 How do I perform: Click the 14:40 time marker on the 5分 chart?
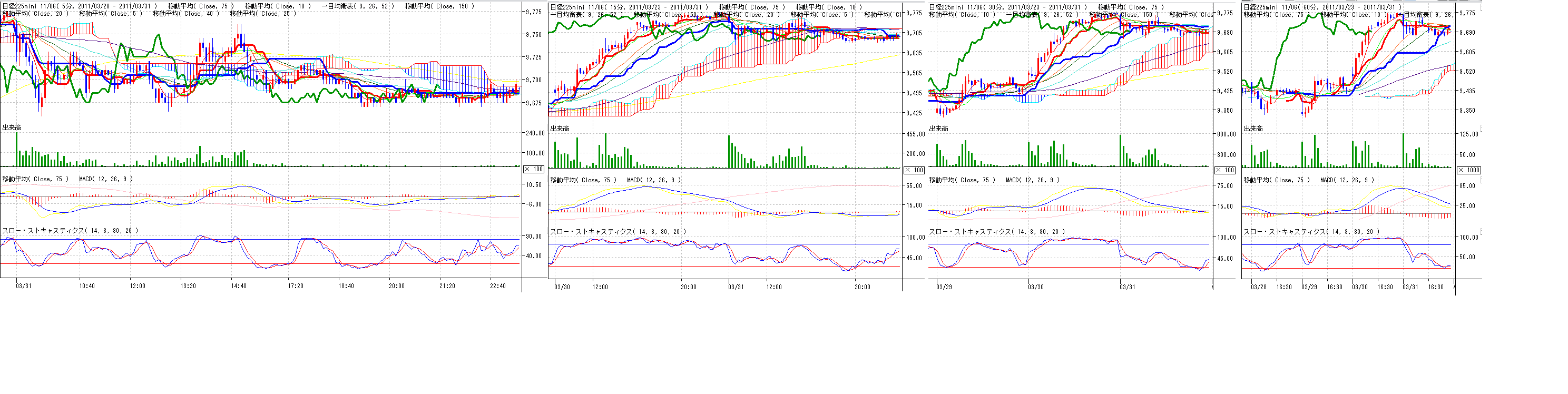[x=239, y=285]
